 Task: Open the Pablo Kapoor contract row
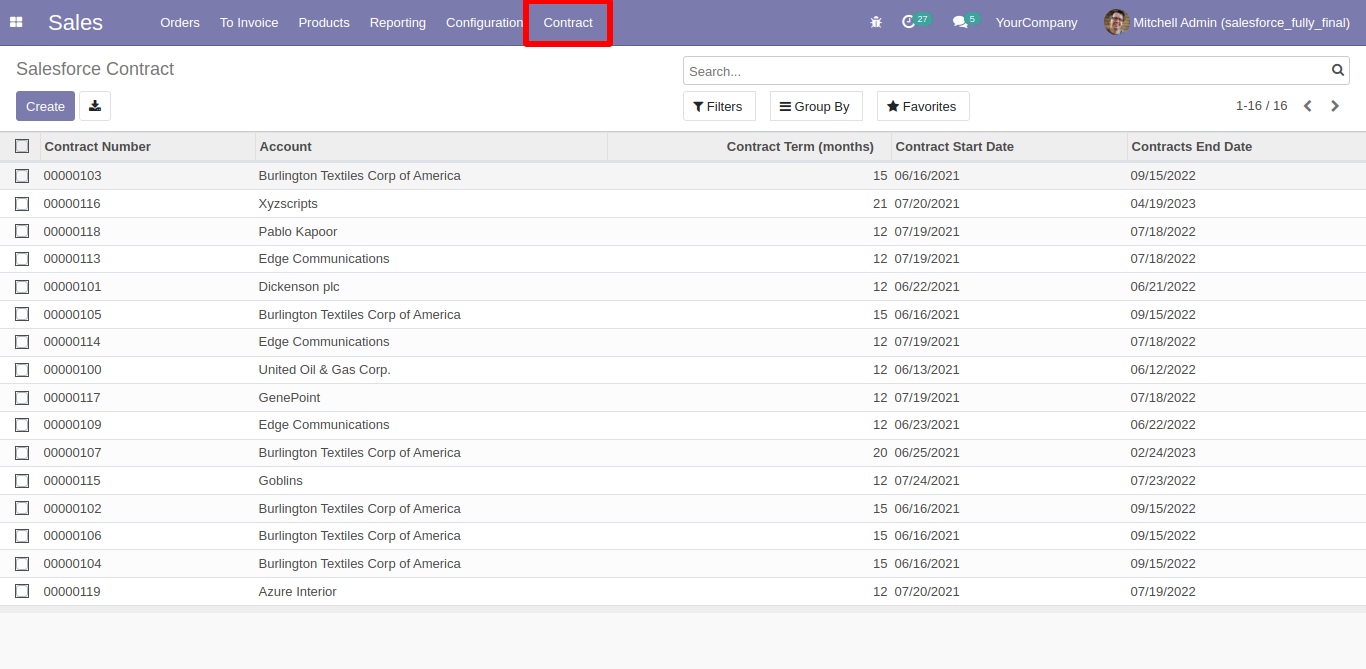tap(683, 231)
